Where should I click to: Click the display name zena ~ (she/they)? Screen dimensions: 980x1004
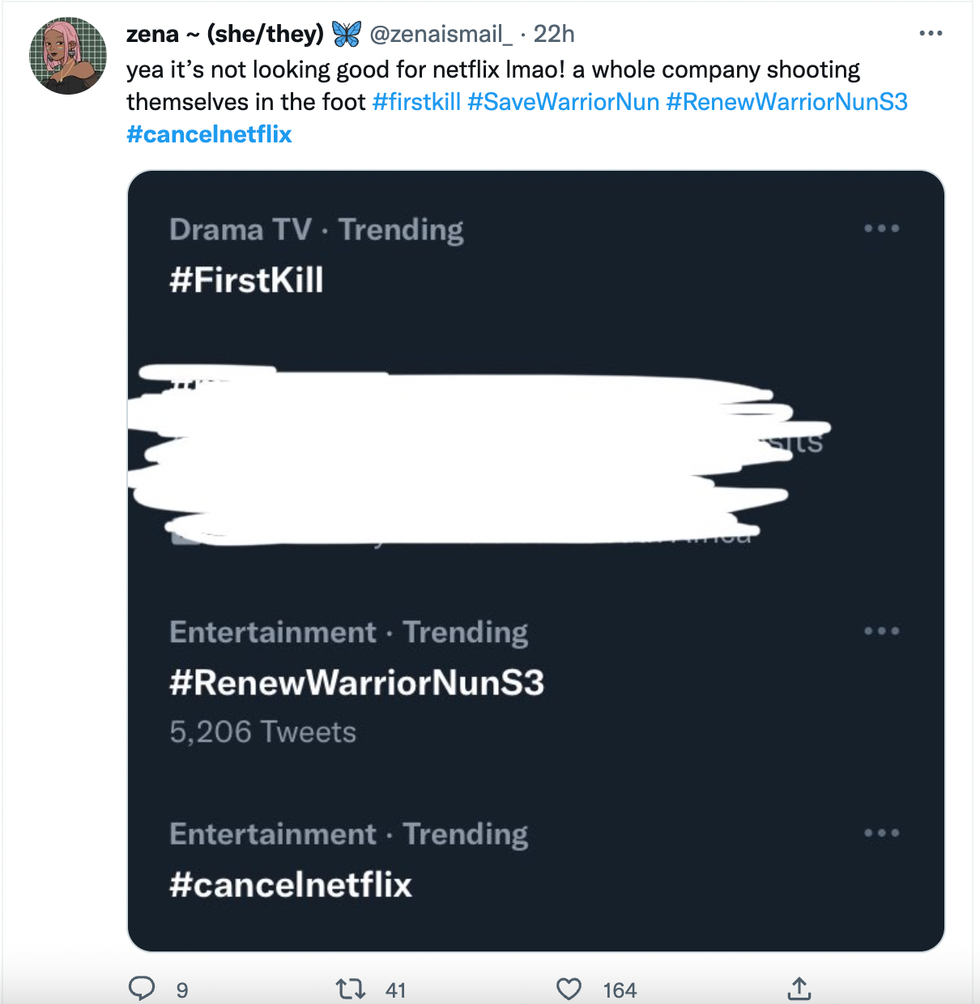point(225,34)
